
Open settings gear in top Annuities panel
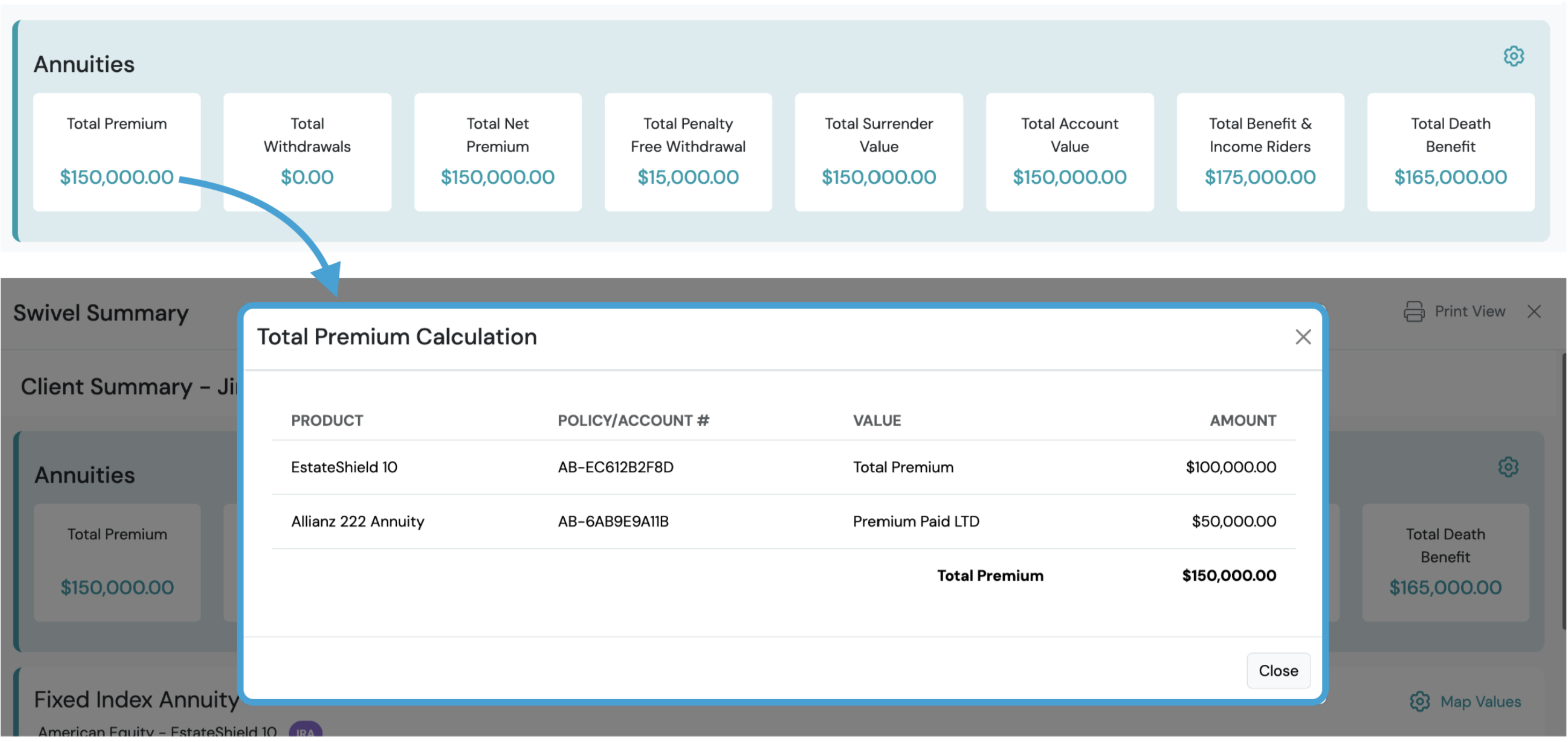(x=1513, y=56)
